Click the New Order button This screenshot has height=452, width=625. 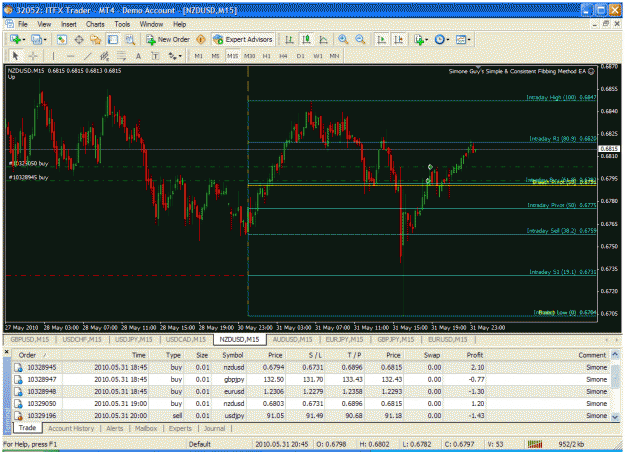(168, 39)
